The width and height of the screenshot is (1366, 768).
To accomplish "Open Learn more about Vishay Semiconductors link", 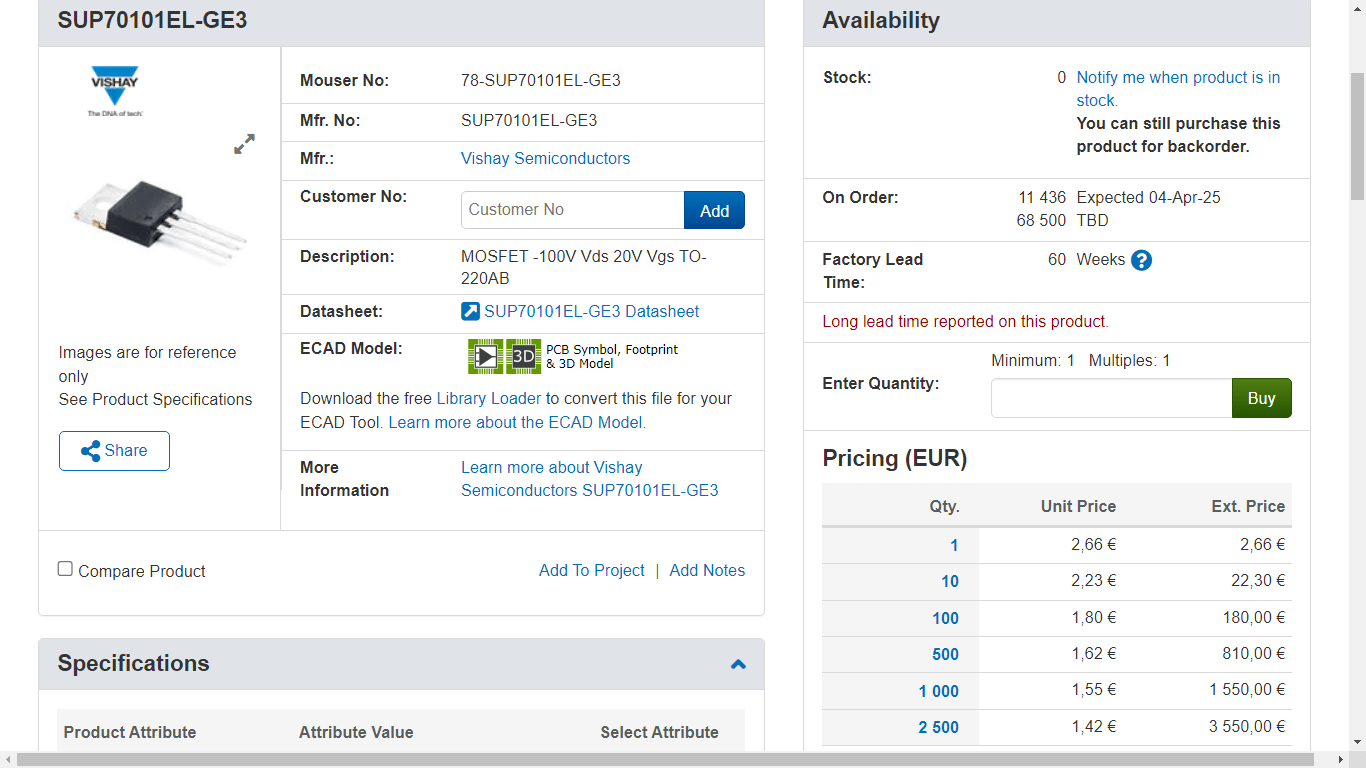I will 589,479.
